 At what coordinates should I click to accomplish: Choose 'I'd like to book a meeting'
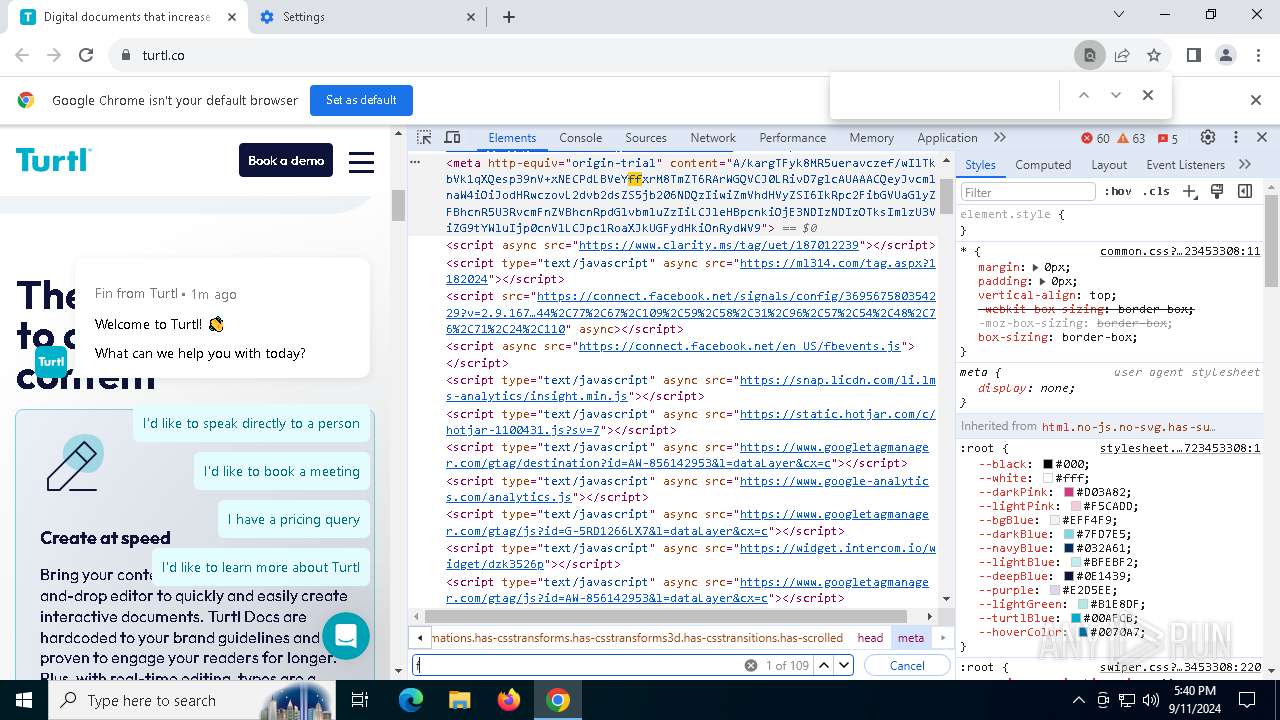click(282, 471)
